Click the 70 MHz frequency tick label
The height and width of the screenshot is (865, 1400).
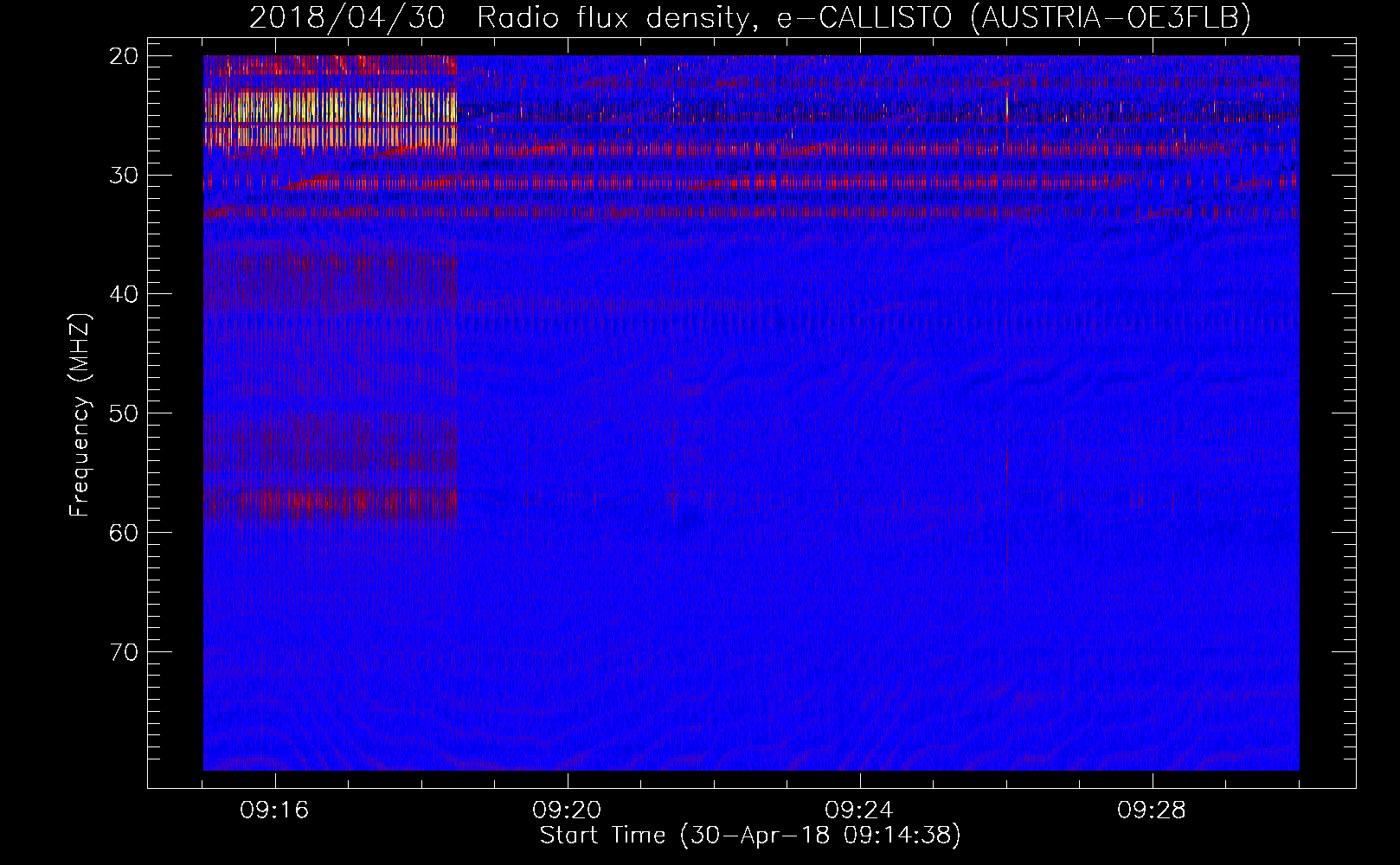tap(125, 651)
